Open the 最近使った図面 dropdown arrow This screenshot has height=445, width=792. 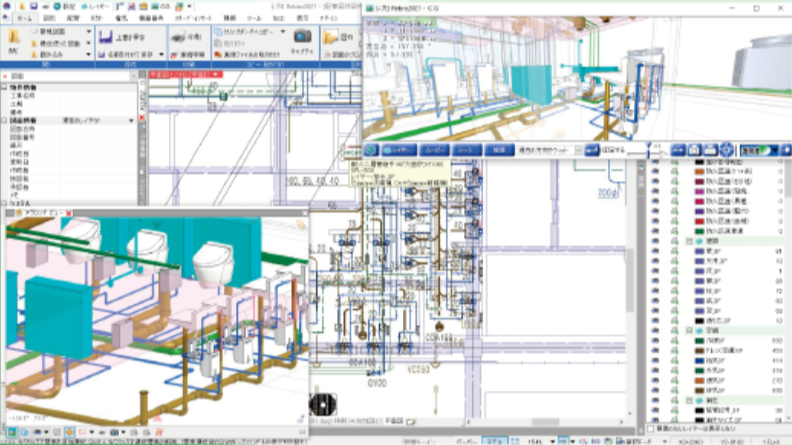click(x=89, y=43)
